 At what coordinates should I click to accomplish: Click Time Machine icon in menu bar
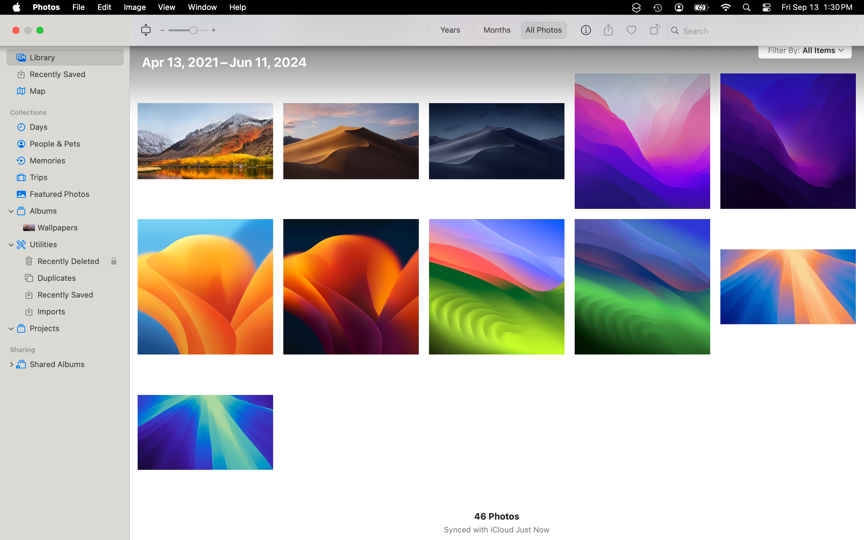[x=657, y=7]
